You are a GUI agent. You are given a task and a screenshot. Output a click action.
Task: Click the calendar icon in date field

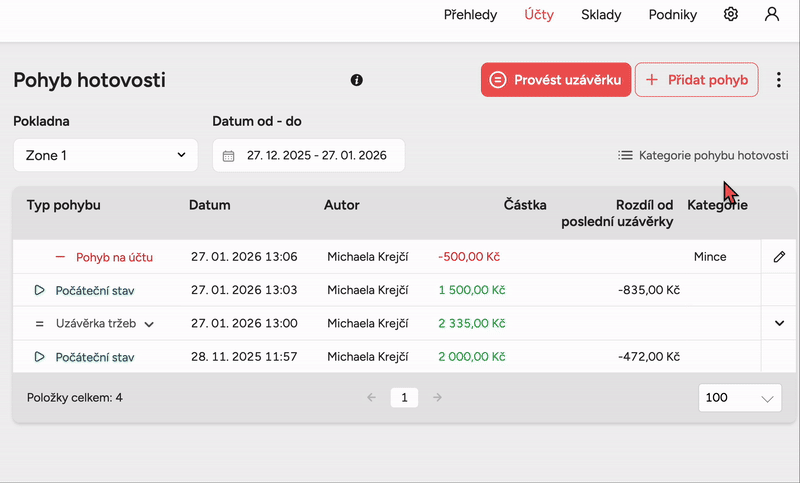click(x=228, y=156)
